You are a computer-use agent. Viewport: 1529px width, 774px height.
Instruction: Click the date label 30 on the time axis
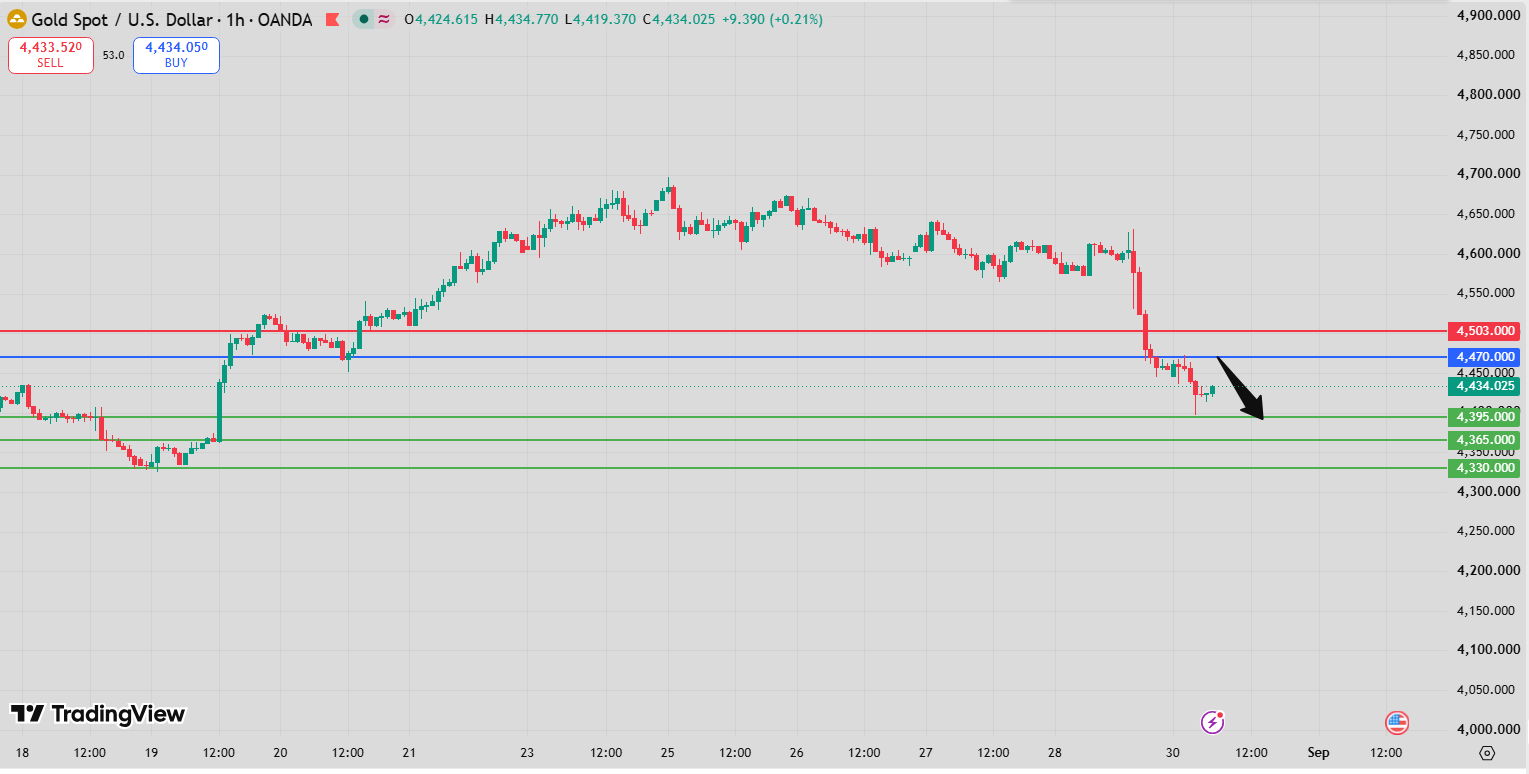[1173, 753]
